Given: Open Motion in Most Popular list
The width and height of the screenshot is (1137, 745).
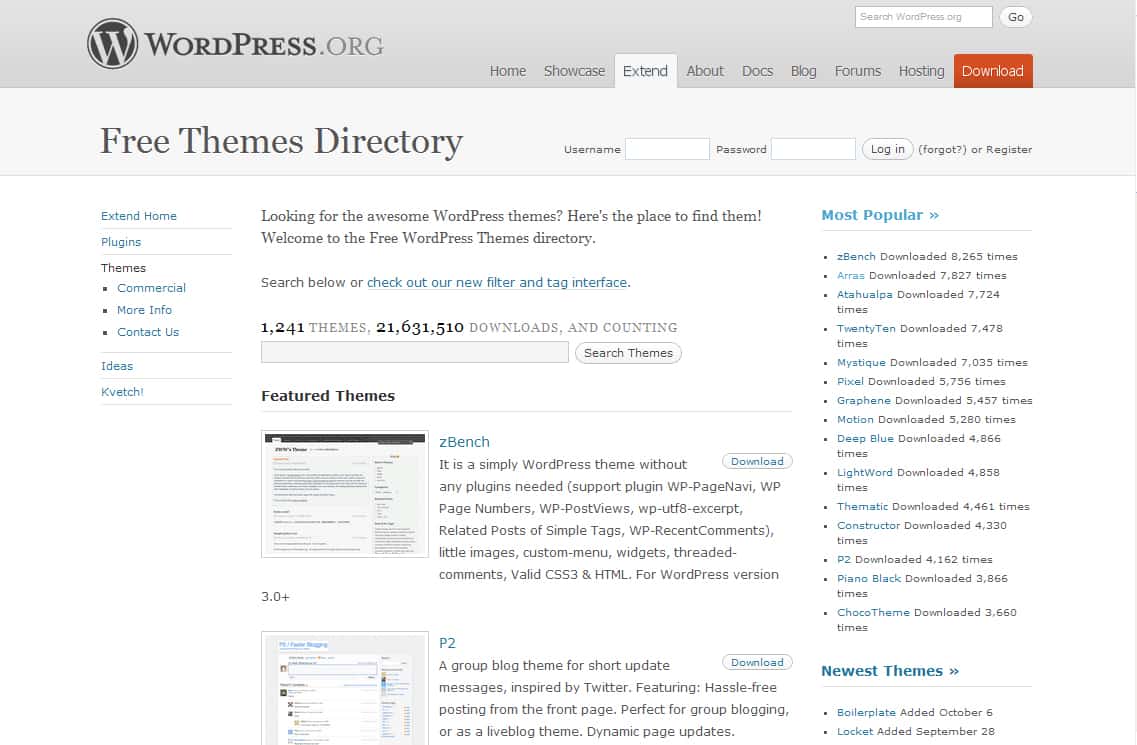Looking at the screenshot, I should point(855,419).
